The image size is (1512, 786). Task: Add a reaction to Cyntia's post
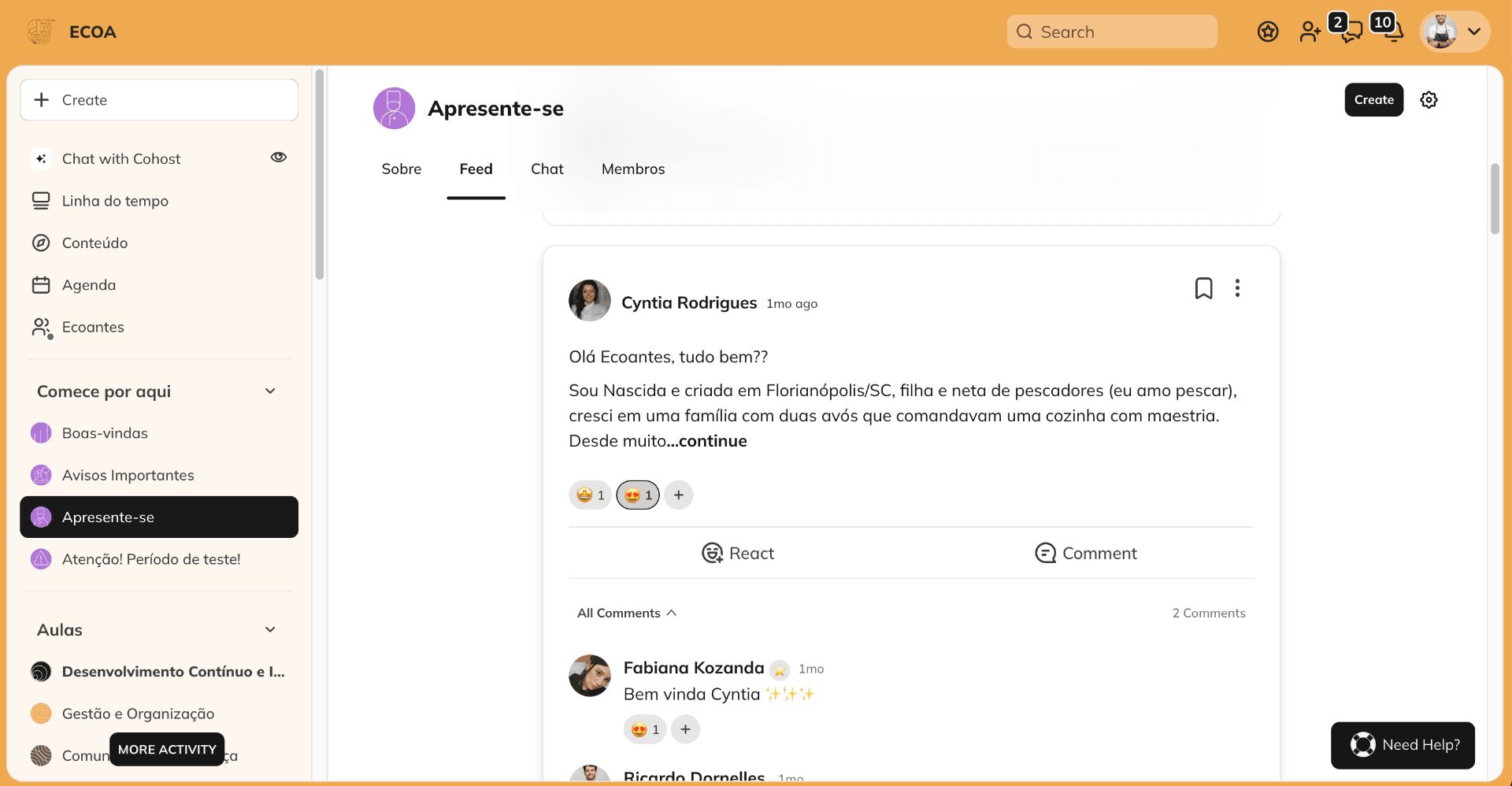click(679, 495)
